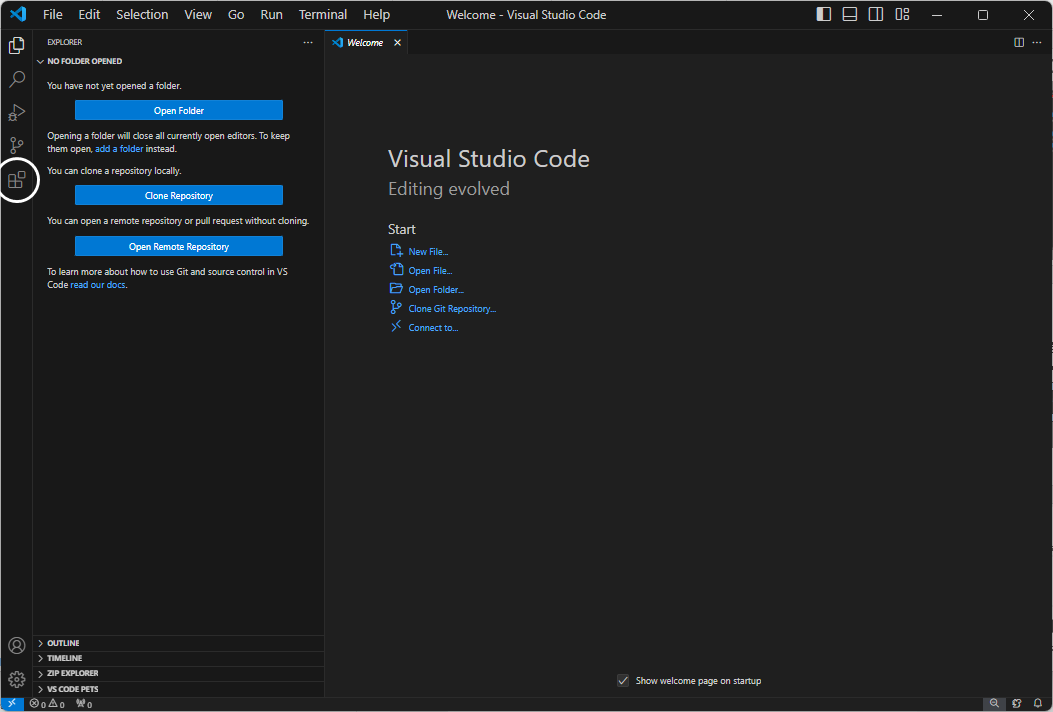
Task: Open the Explorer views More Actions ellipsis
Action: pos(308,42)
